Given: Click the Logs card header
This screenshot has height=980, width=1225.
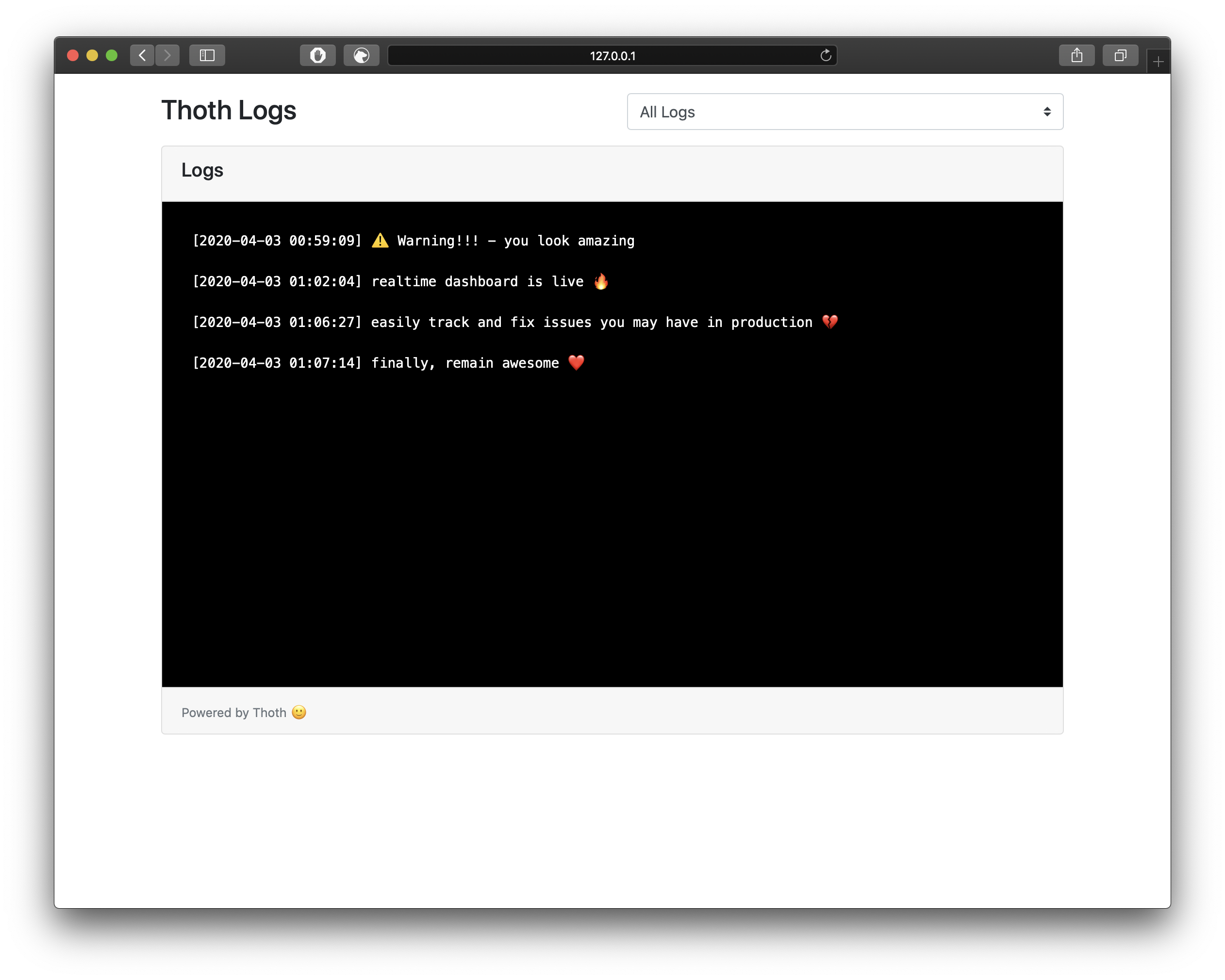Looking at the screenshot, I should click(202, 170).
